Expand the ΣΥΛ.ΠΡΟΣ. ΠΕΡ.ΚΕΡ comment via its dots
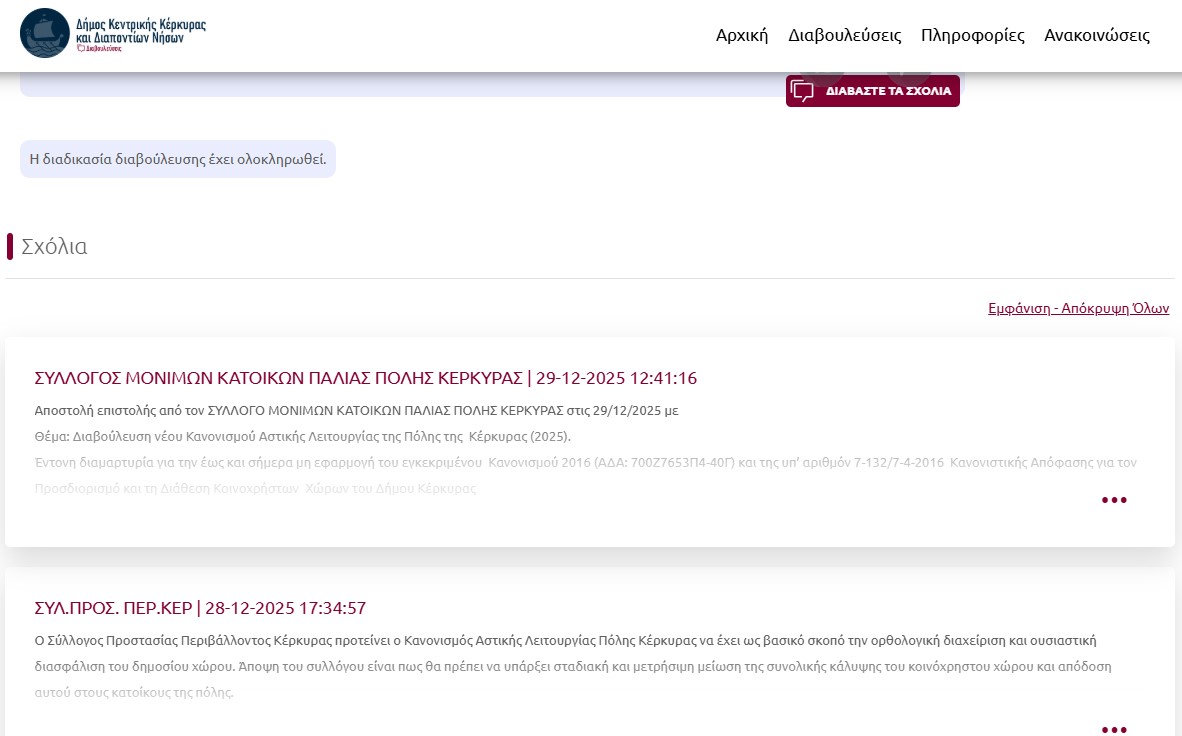This screenshot has height=736, width=1182. [x=1113, y=728]
